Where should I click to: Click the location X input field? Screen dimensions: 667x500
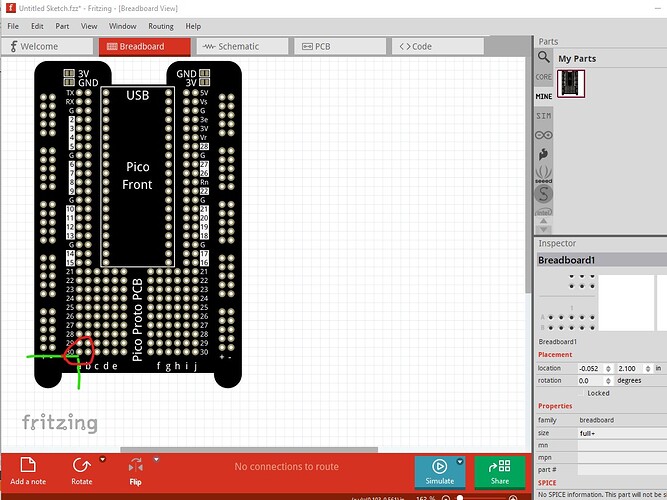tap(591, 369)
